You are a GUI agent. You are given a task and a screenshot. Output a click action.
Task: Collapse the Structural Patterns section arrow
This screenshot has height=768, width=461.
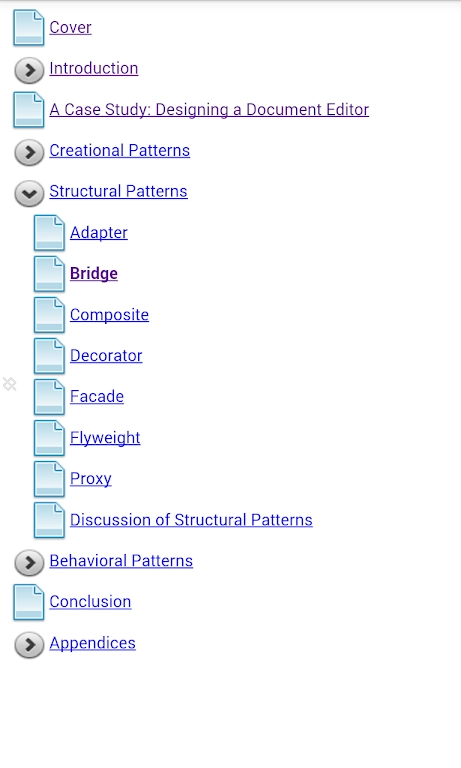(29, 193)
